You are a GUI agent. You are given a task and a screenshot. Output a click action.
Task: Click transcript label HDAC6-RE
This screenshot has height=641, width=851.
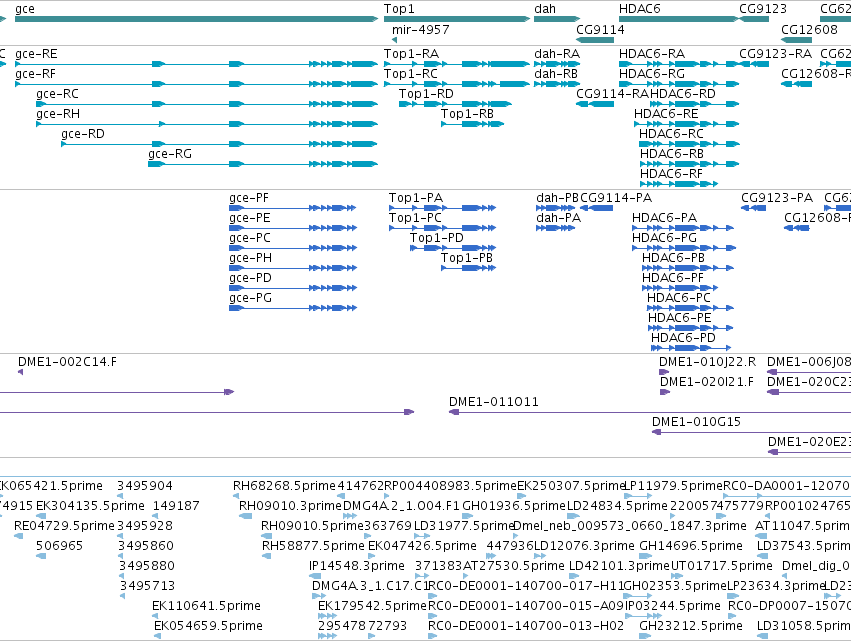pyautogui.click(x=666, y=114)
